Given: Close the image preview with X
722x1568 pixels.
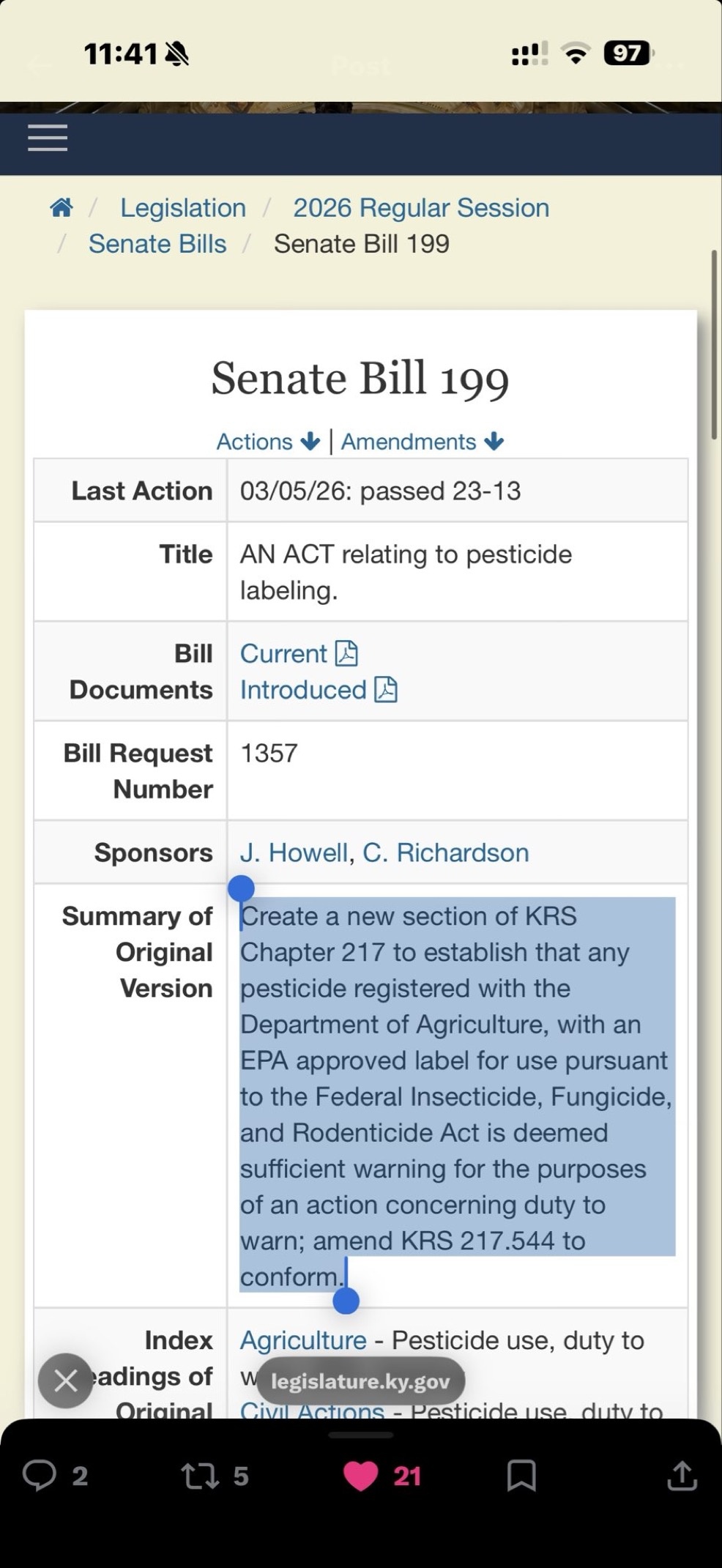Looking at the screenshot, I should click(66, 1381).
